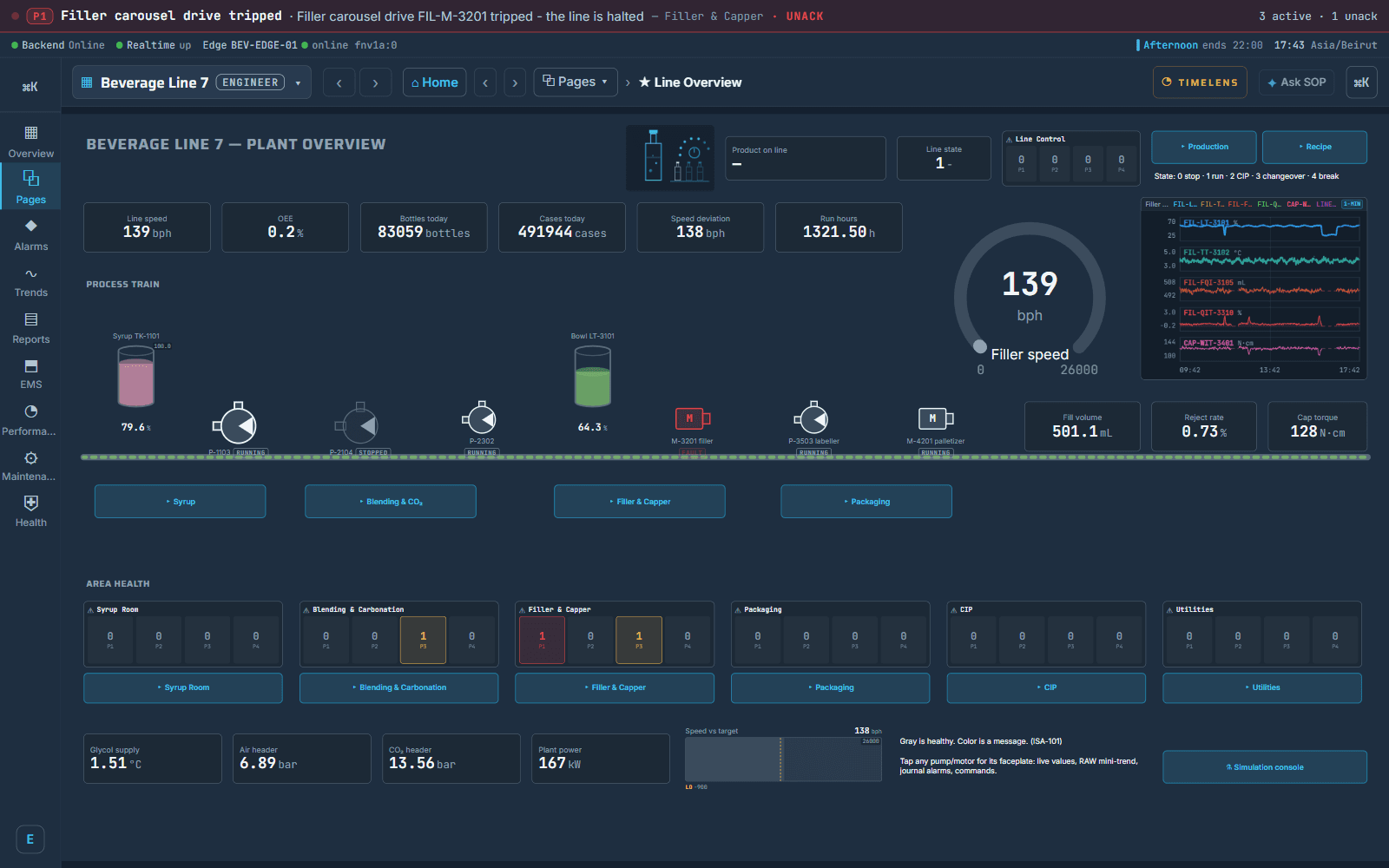Go back with the arrow left of Home
The height and width of the screenshot is (868, 1389).
tap(339, 82)
